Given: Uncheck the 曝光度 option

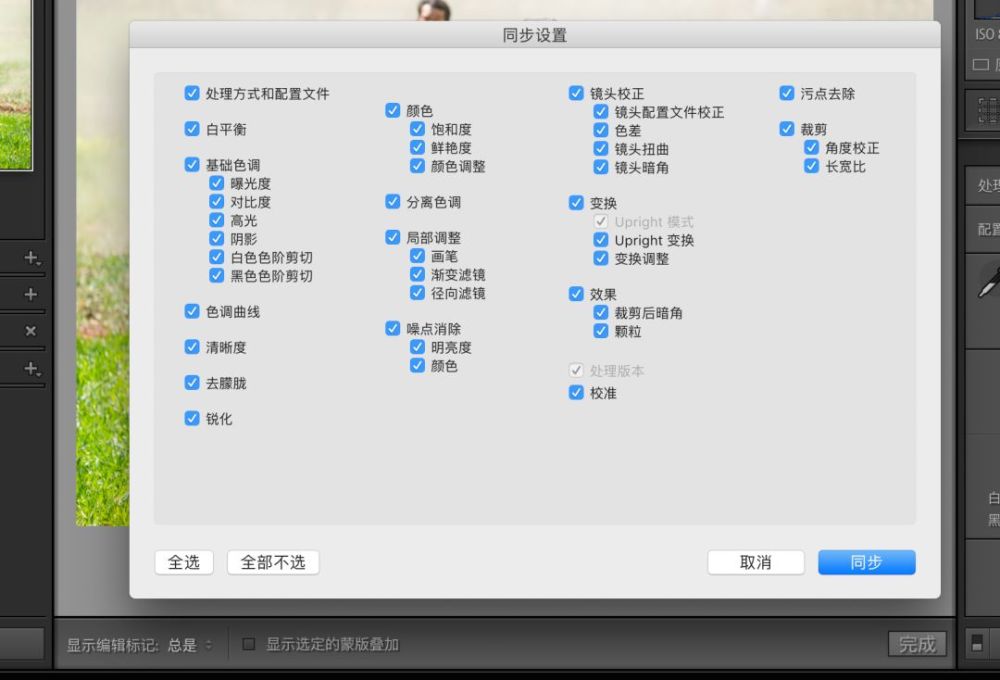Looking at the screenshot, I should [x=217, y=183].
